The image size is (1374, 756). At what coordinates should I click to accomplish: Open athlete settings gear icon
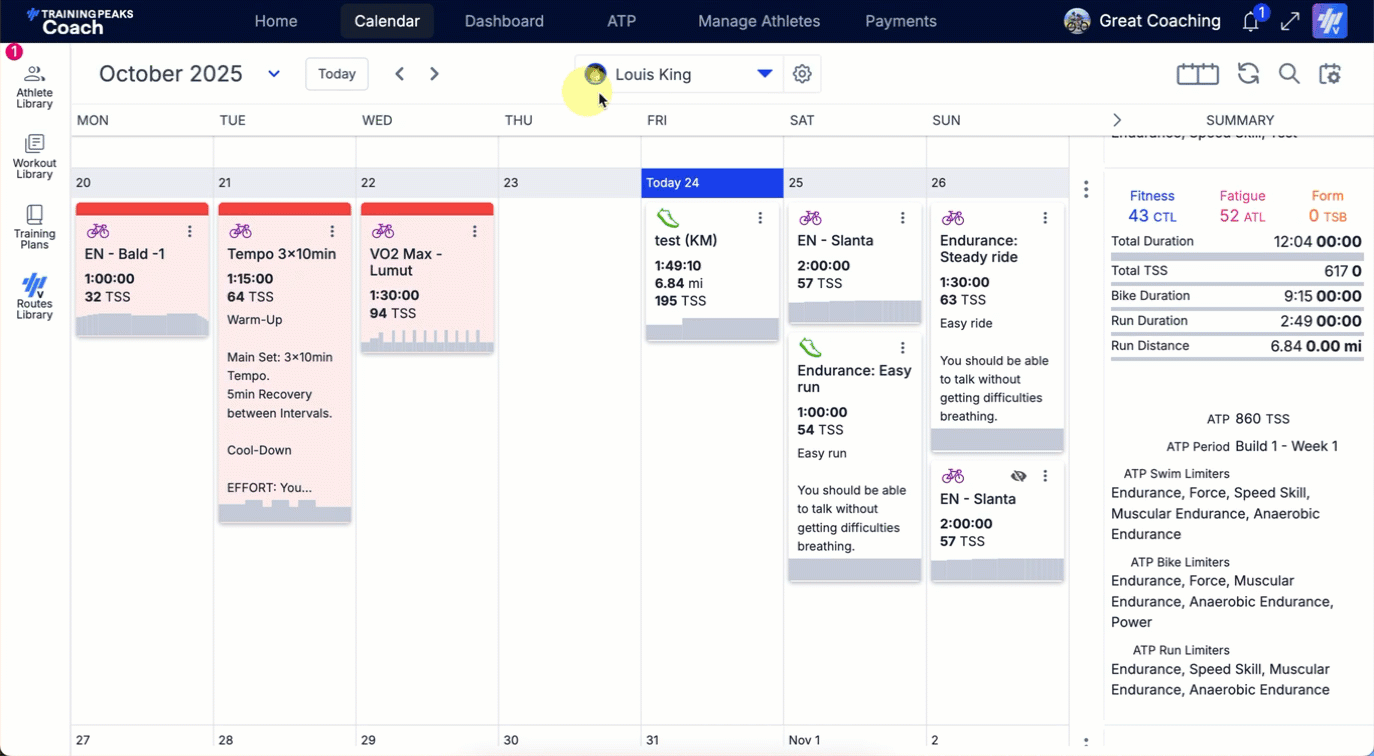[x=802, y=74]
